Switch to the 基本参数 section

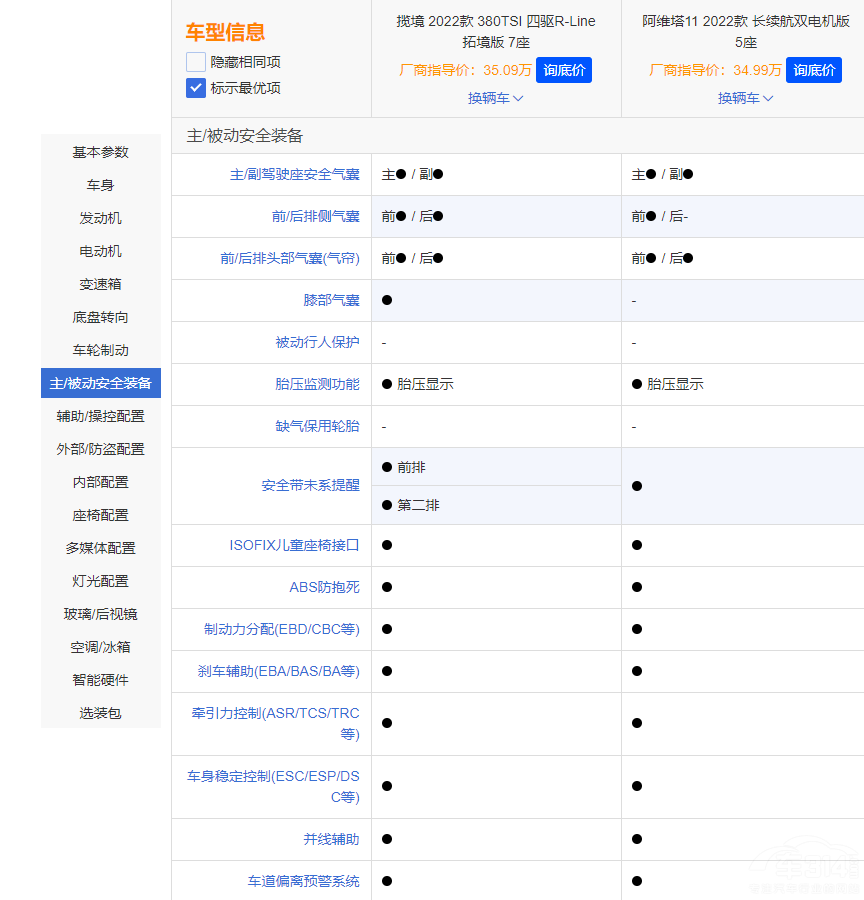click(100, 152)
